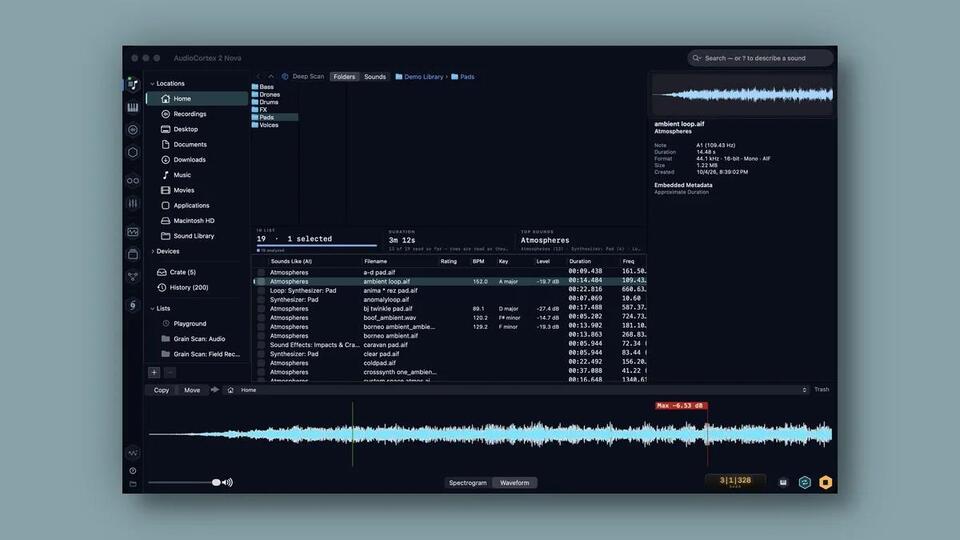Screen dimensions: 960x540
Task: Tick checkbox for bj twinkle pad.aif
Action: pos(261,309)
